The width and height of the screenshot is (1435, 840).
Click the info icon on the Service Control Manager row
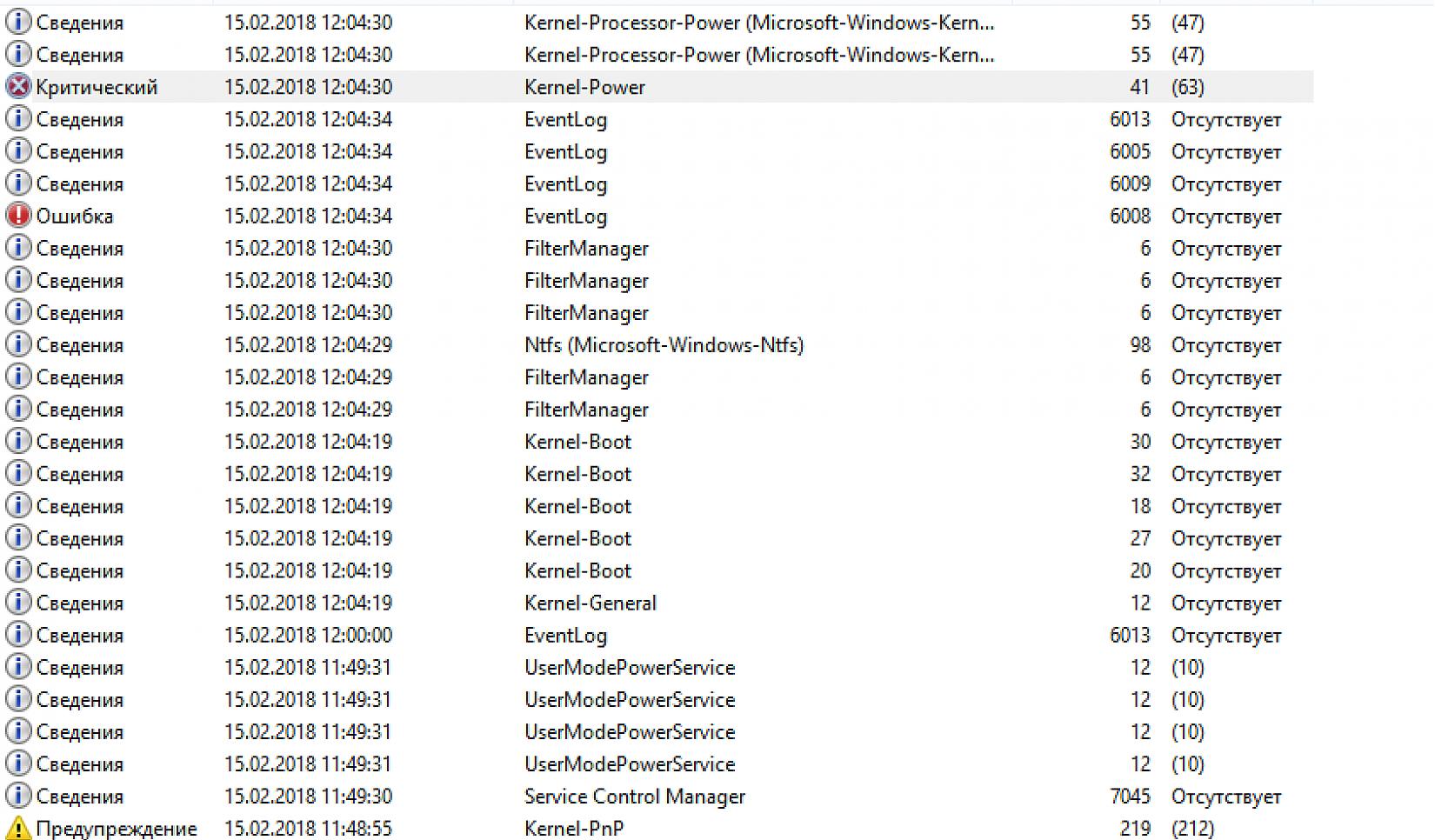[17, 796]
